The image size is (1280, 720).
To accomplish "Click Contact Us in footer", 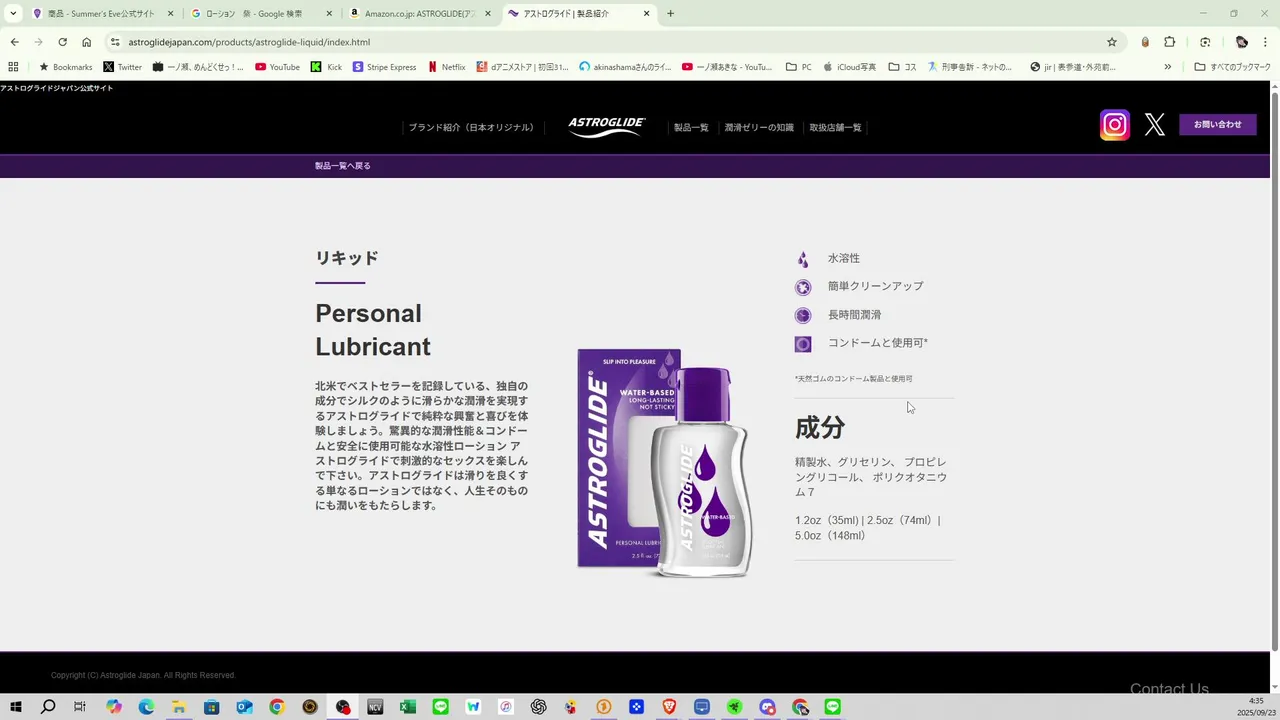I will coord(1169,688).
